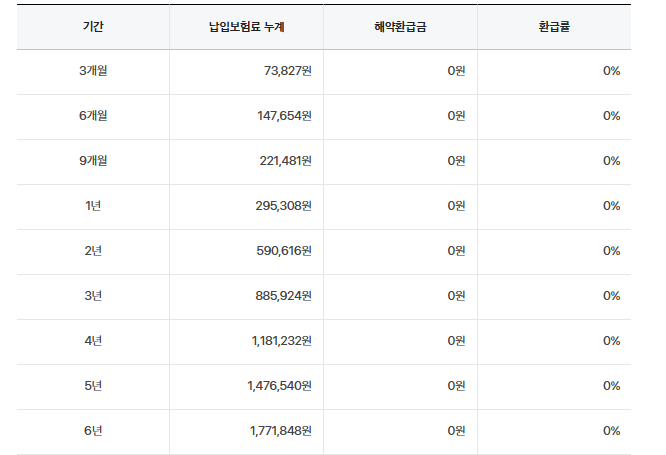
Task: Click the 885,924원 premium value
Action: tap(284, 296)
